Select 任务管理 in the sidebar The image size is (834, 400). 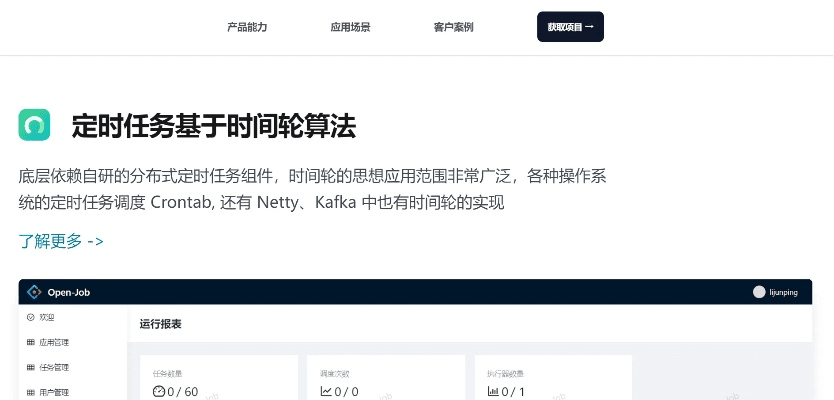tap(54, 368)
